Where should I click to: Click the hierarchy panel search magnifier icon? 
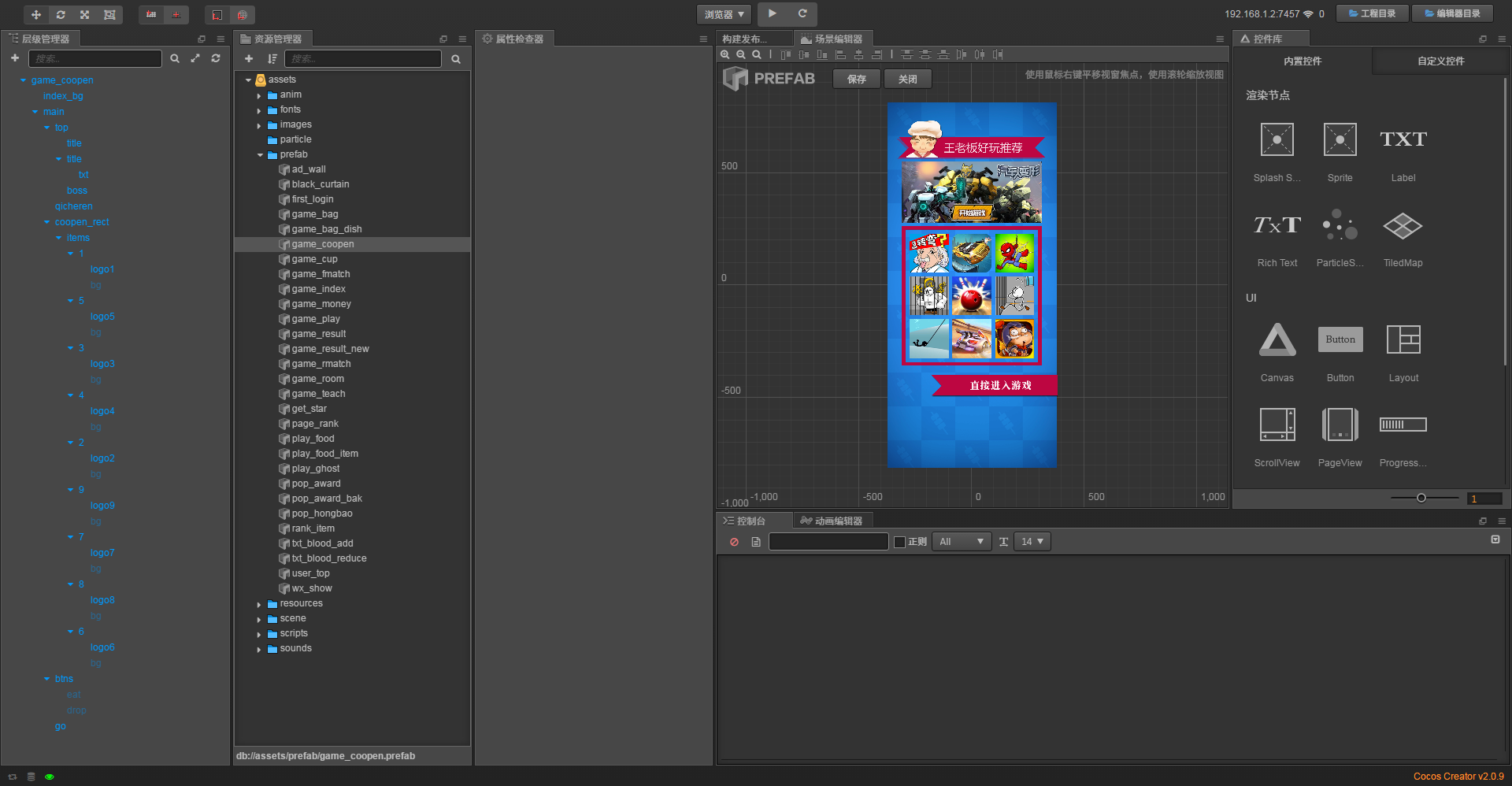coord(175,58)
